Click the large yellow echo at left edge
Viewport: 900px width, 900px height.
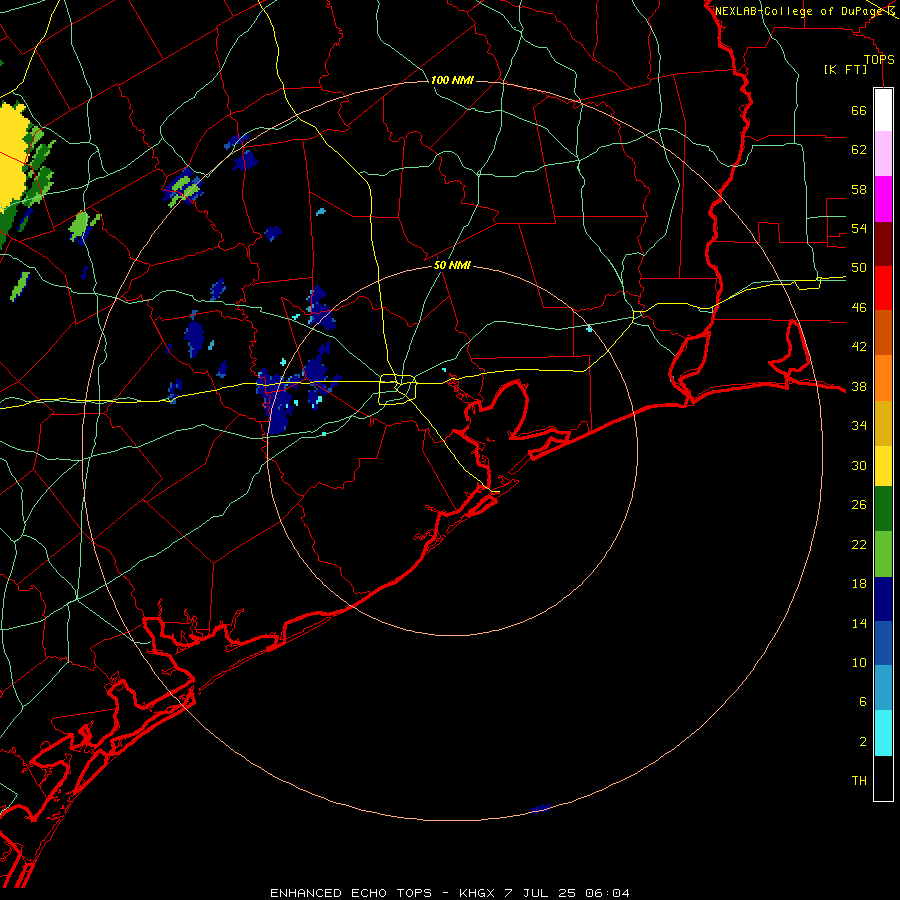(x=13, y=155)
